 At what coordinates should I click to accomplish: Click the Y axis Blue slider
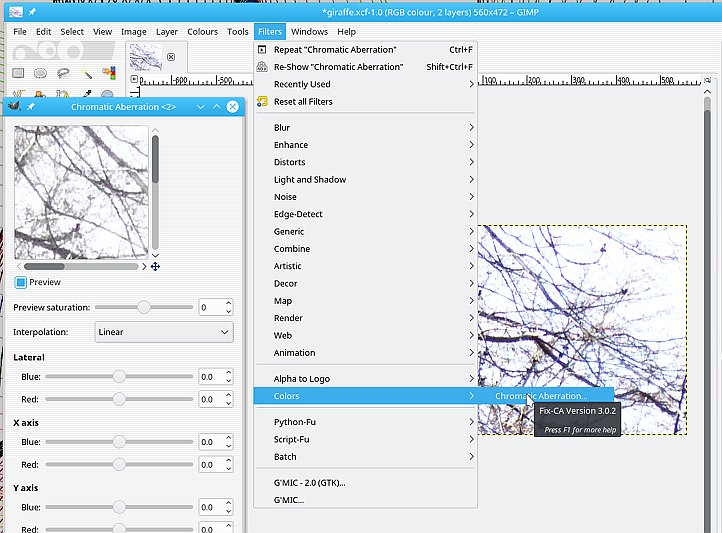point(119,507)
